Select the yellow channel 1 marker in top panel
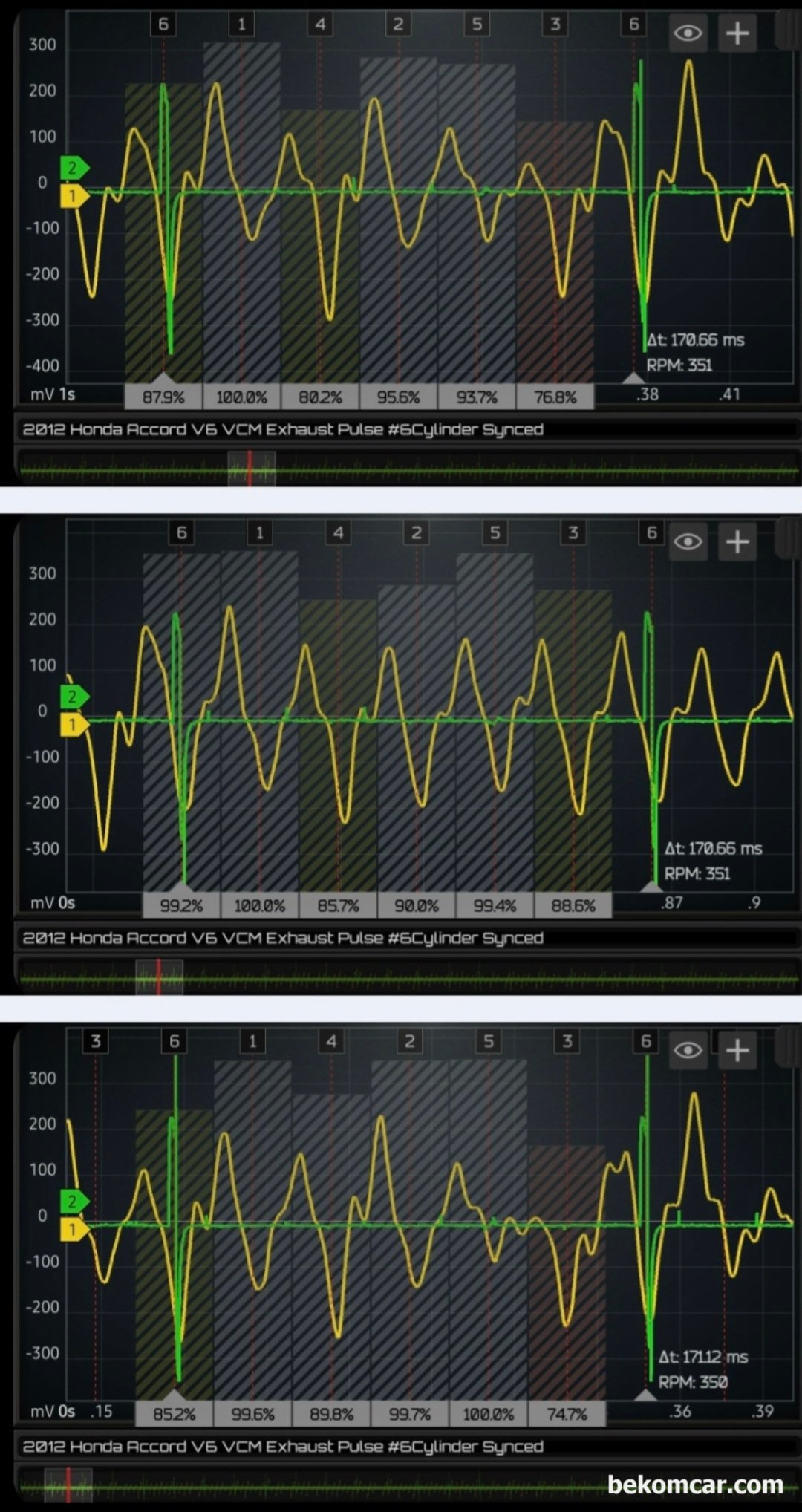The height and width of the screenshot is (1512, 802). pos(73,196)
